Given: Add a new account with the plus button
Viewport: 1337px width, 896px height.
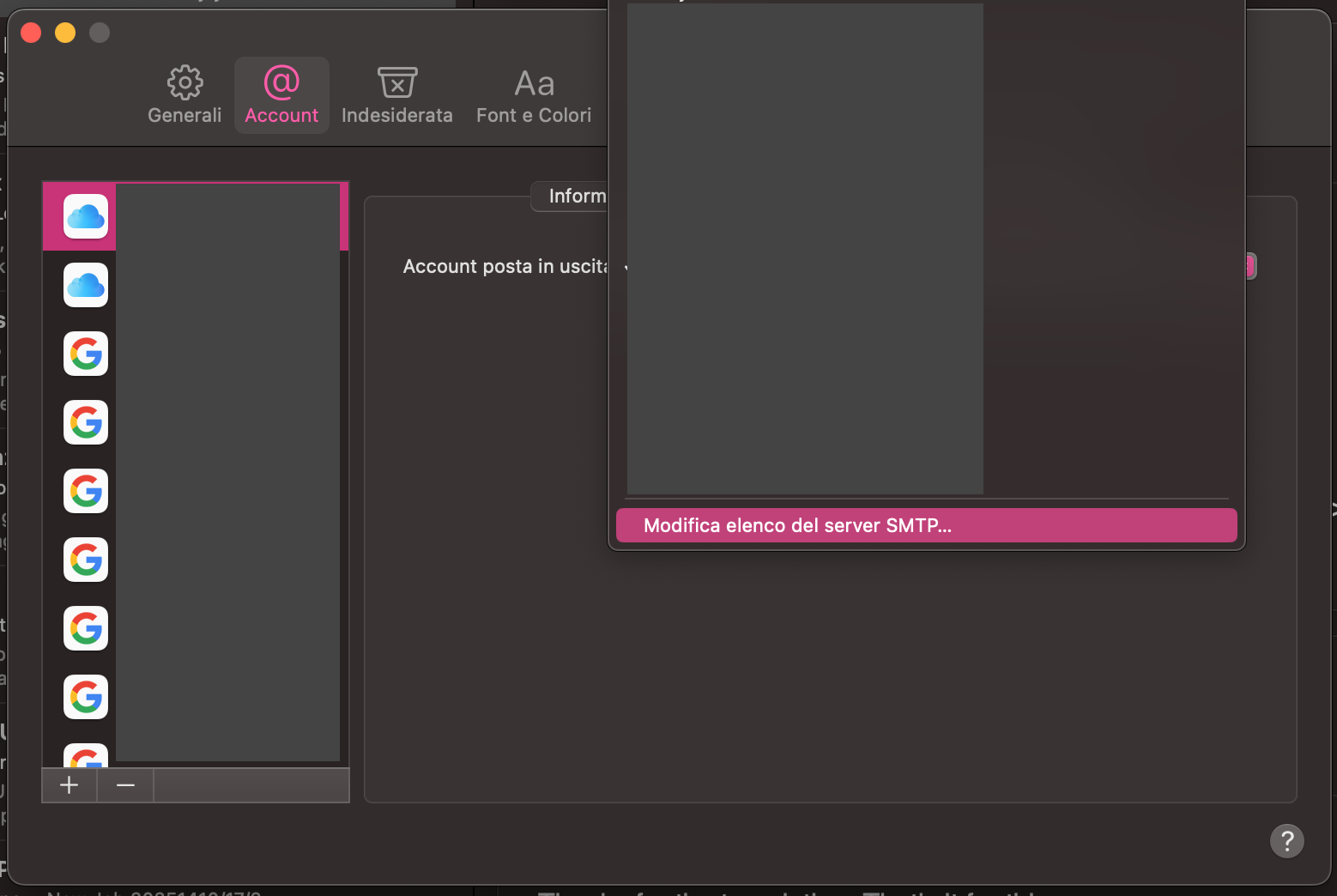Looking at the screenshot, I should point(68,784).
